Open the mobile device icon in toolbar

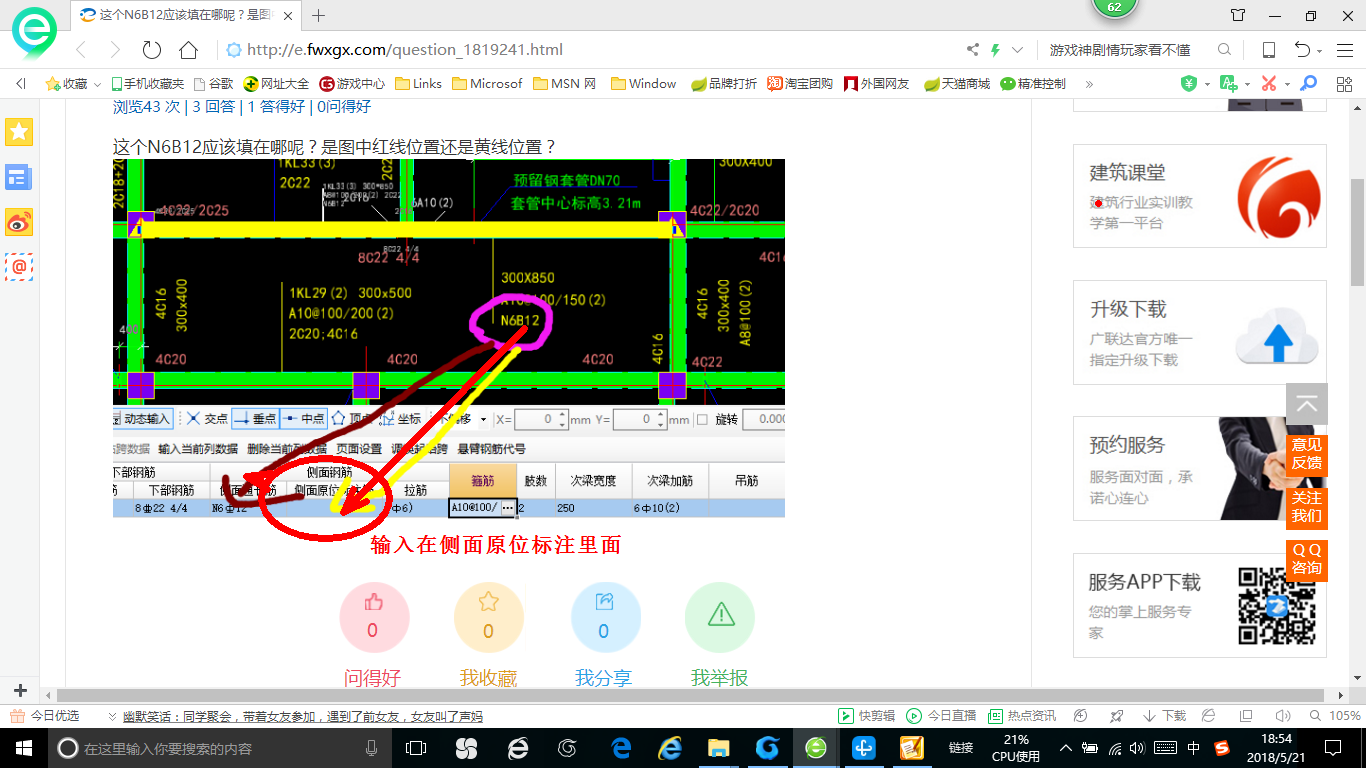[1268, 50]
